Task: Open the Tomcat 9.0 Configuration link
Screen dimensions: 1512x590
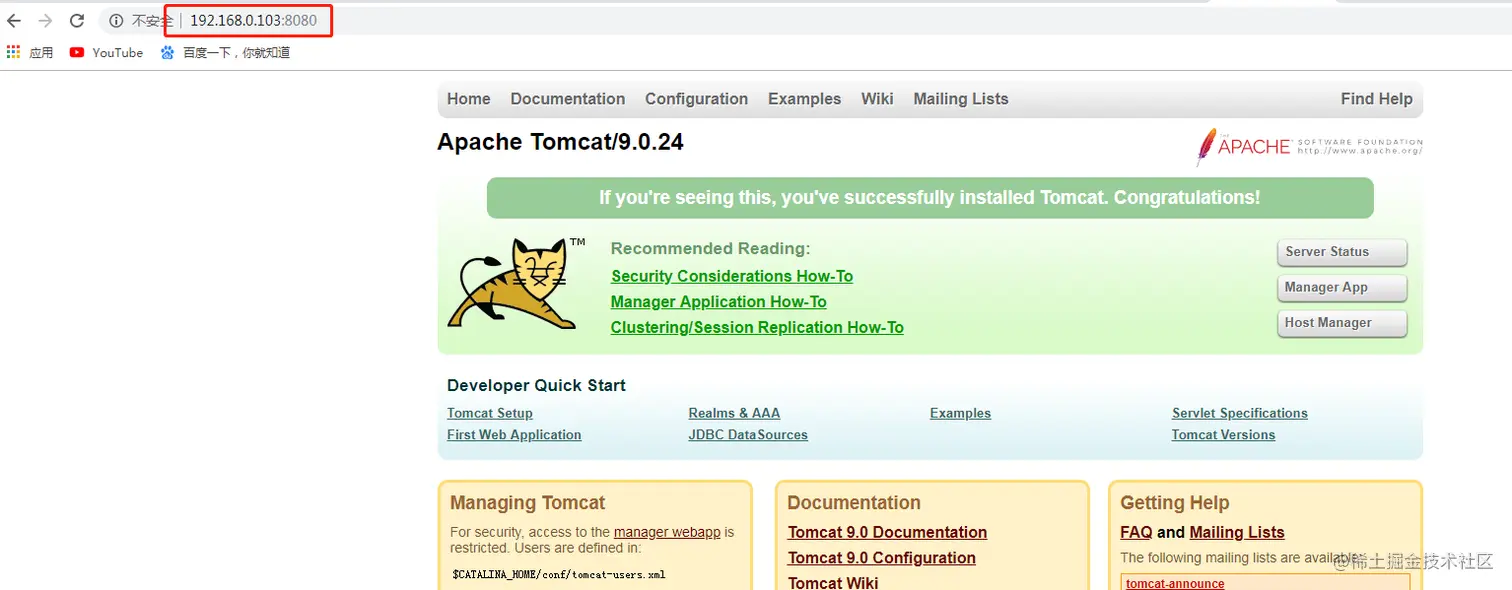Action: [882, 558]
